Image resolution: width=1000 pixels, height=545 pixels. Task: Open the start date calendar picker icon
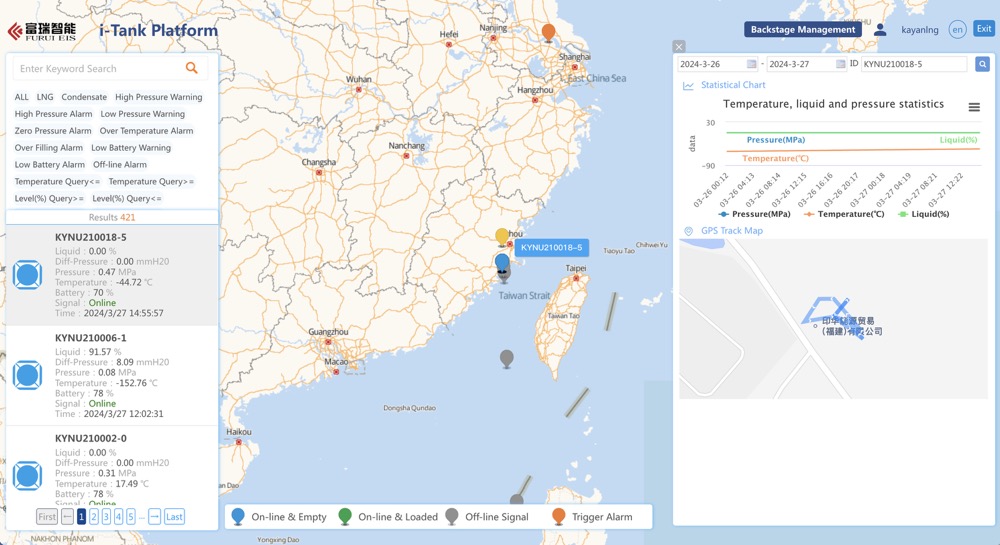coord(751,64)
